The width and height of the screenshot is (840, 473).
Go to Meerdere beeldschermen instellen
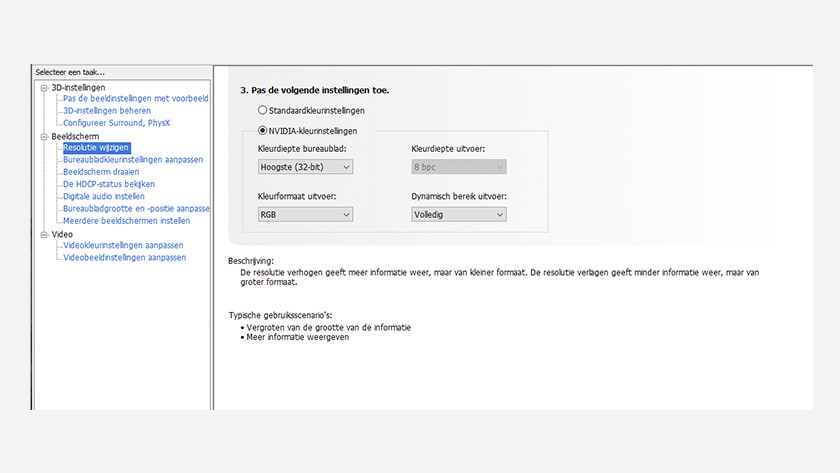(x=126, y=221)
